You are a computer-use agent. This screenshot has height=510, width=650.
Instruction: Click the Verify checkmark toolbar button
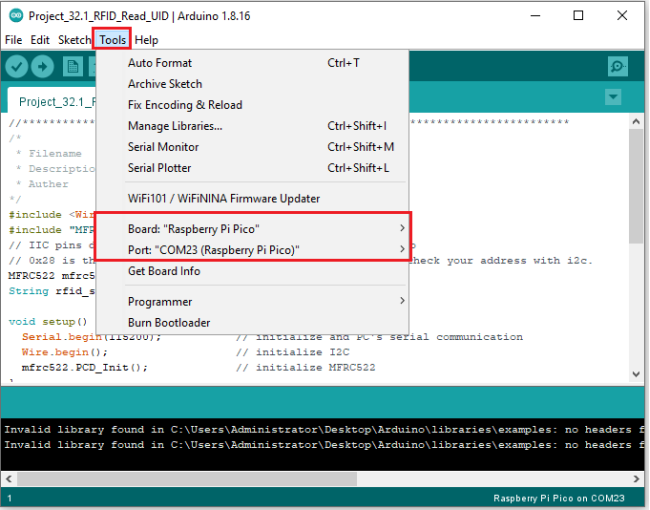(17, 66)
